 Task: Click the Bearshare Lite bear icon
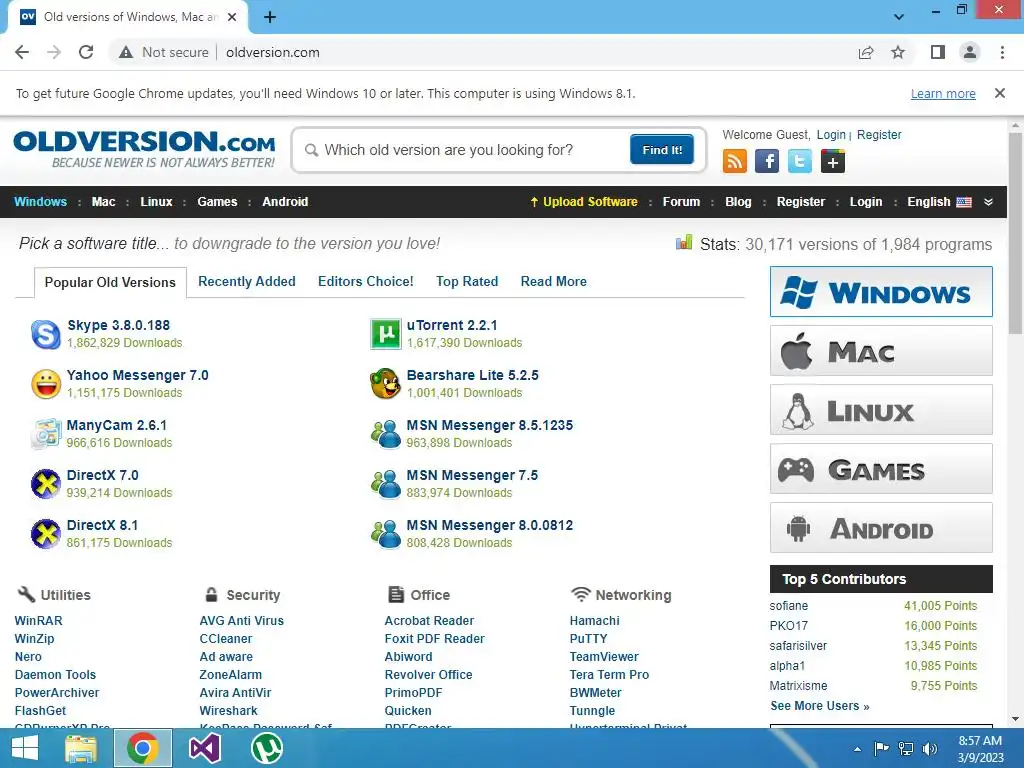(385, 384)
